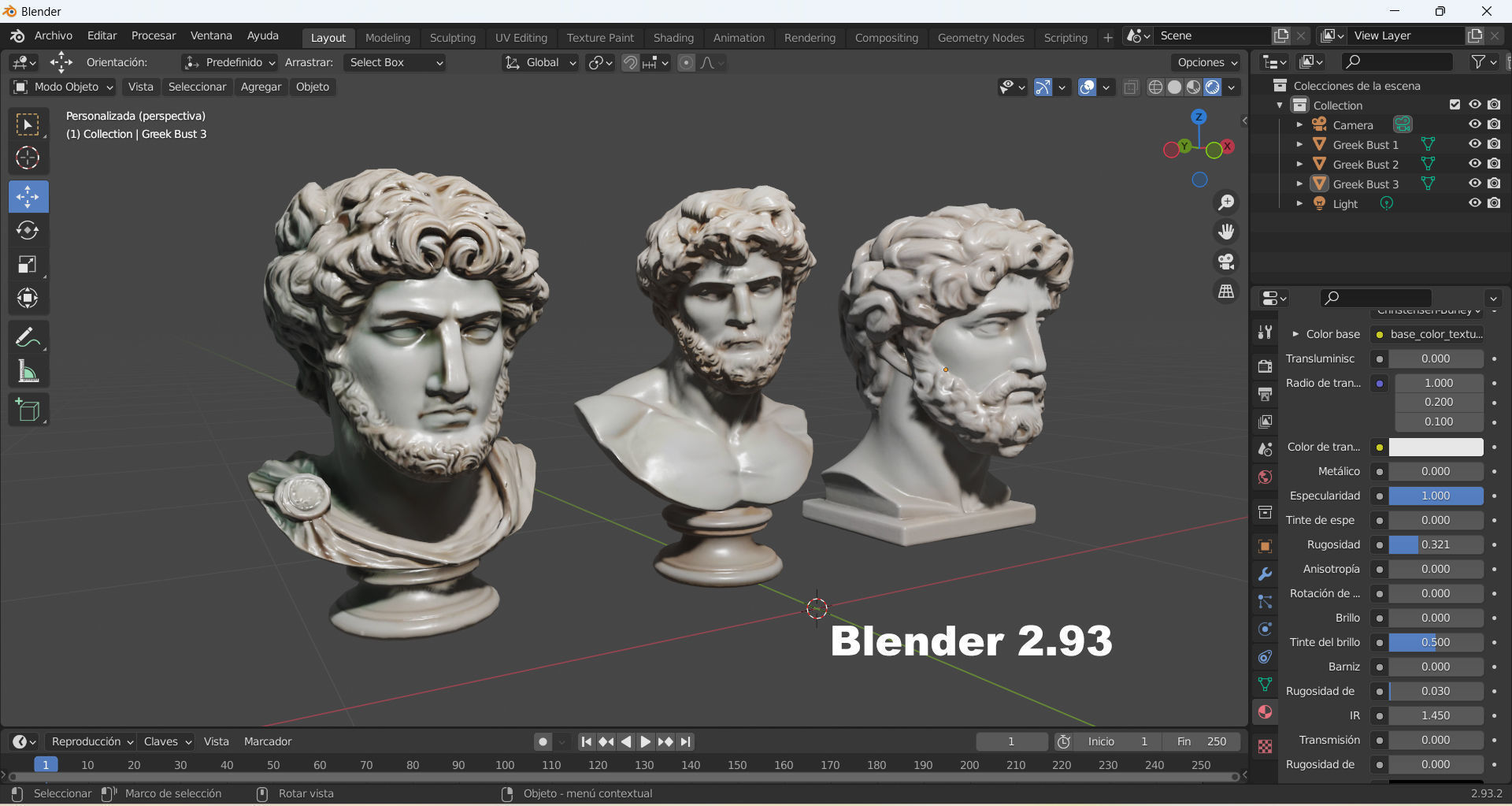Open the Render properties tab
The height and width of the screenshot is (806, 1512).
[1265, 366]
